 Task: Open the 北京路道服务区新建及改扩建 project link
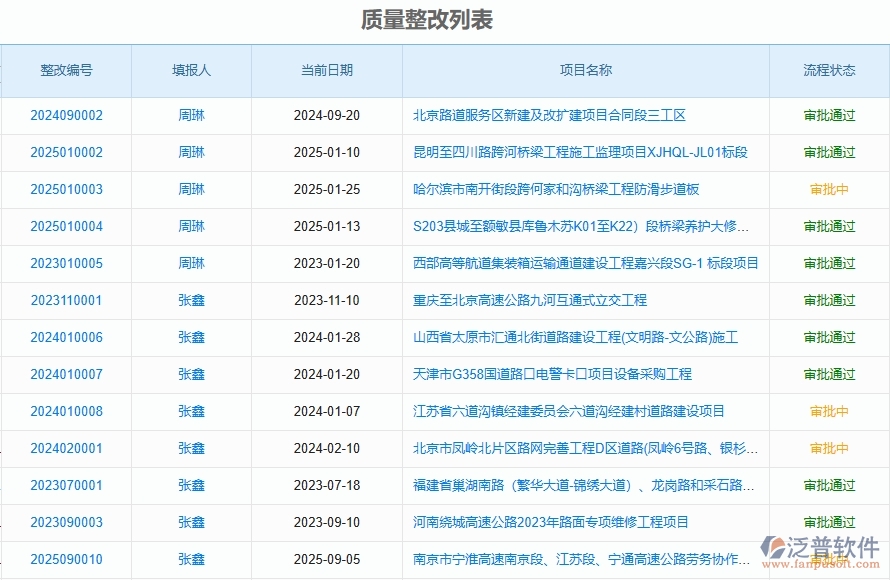548,115
